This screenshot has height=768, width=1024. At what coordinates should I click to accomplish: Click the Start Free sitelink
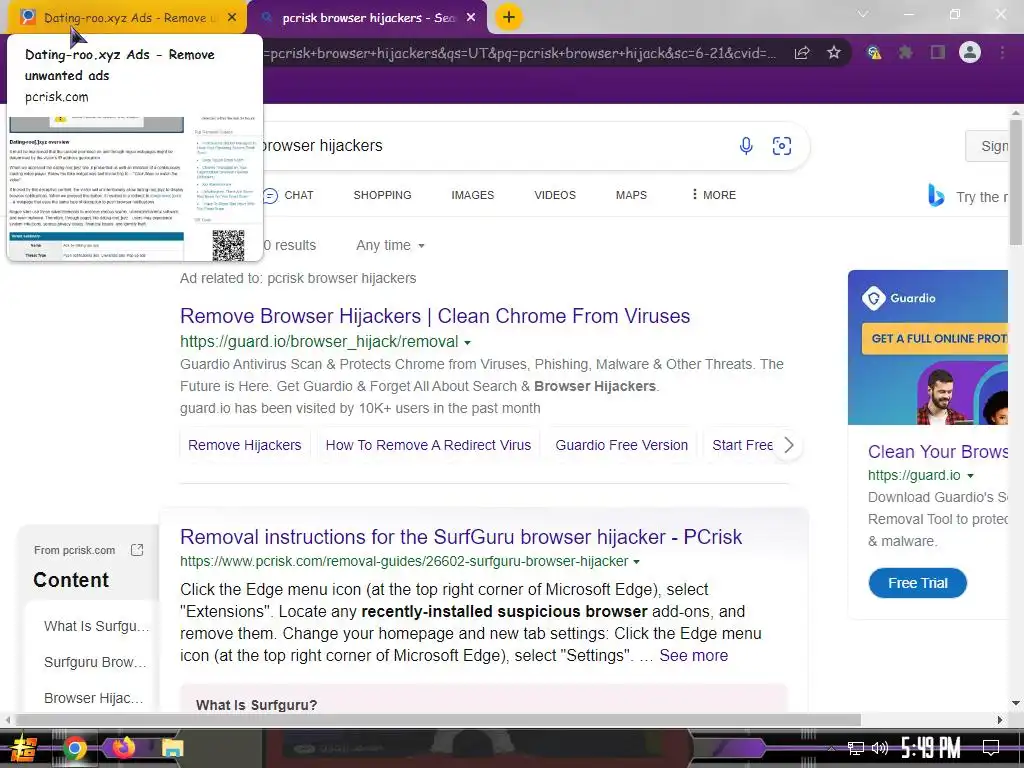(x=742, y=445)
